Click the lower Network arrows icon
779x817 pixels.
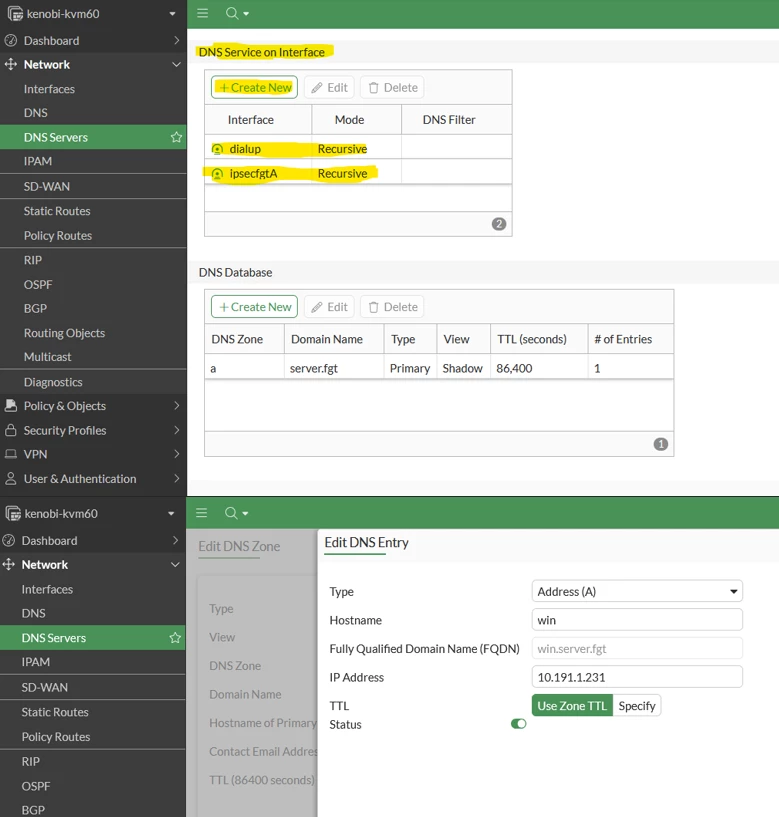click(x=8, y=564)
